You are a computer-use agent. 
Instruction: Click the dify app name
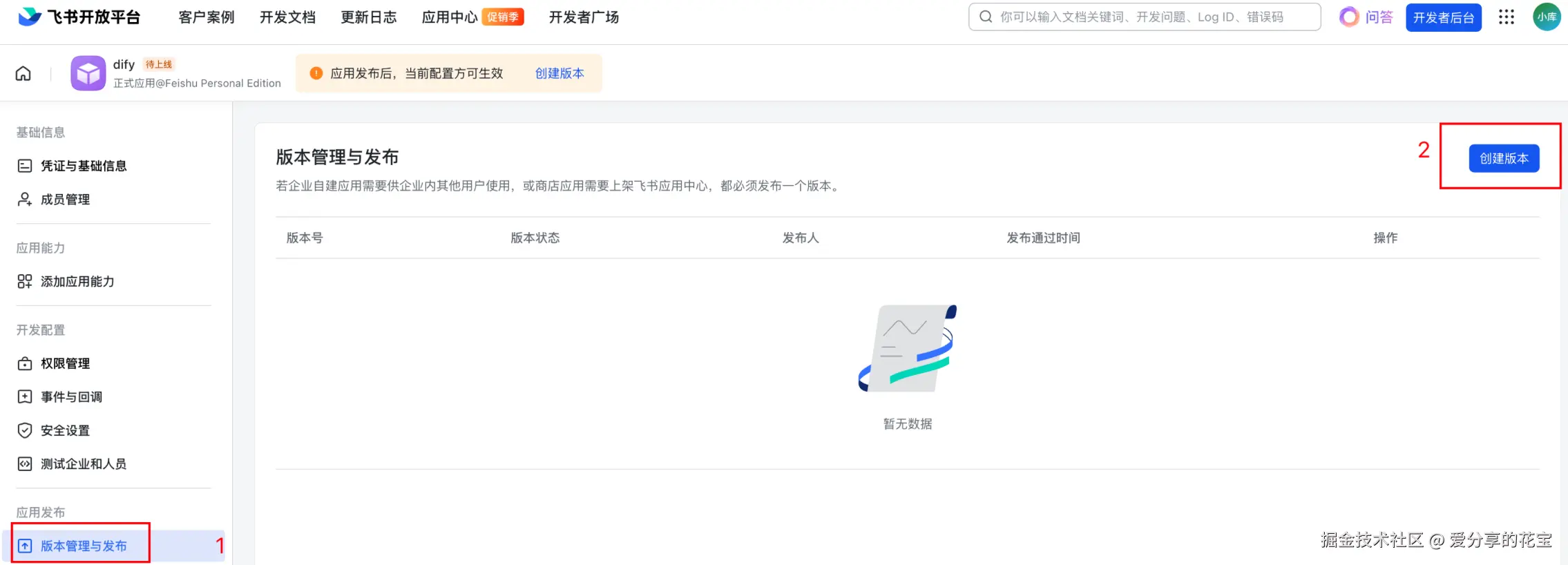pos(124,64)
